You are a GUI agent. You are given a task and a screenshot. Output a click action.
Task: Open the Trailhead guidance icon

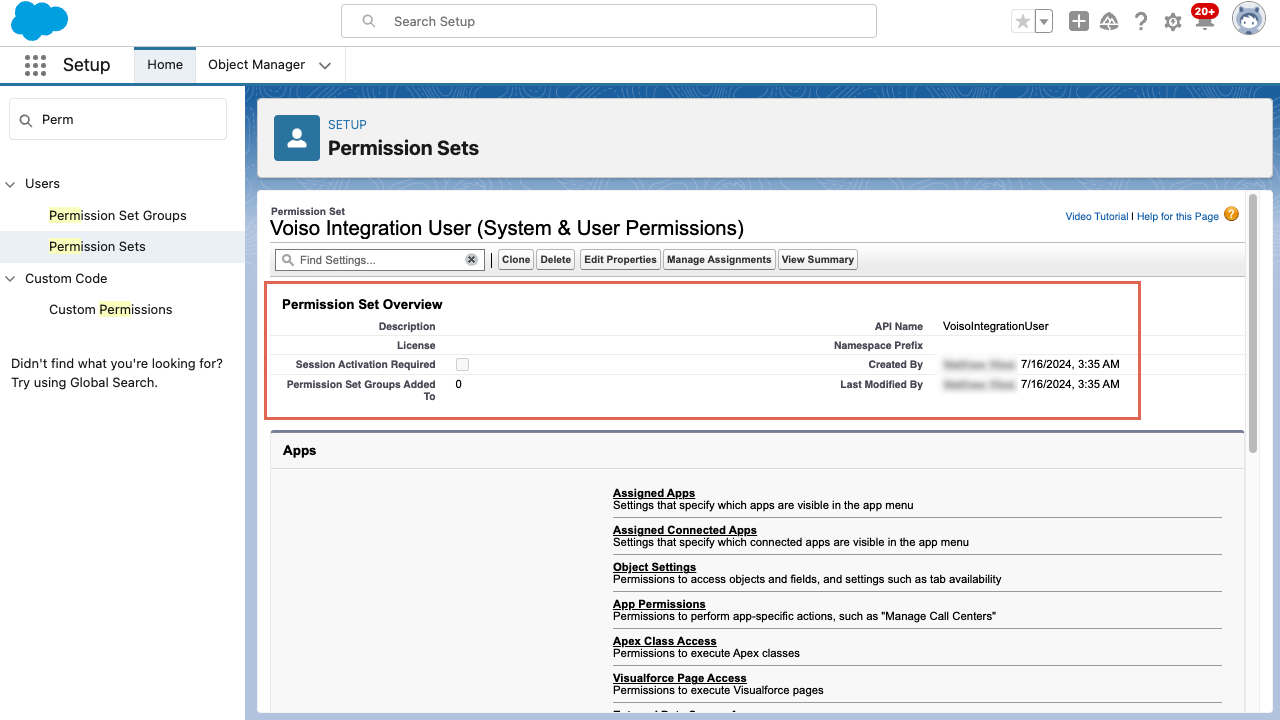click(x=1109, y=21)
